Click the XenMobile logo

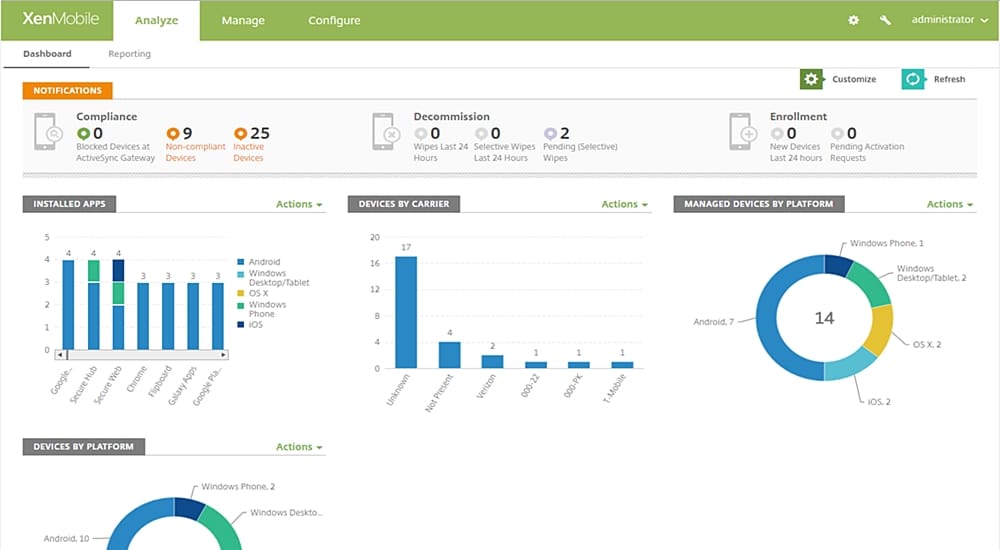[61, 19]
